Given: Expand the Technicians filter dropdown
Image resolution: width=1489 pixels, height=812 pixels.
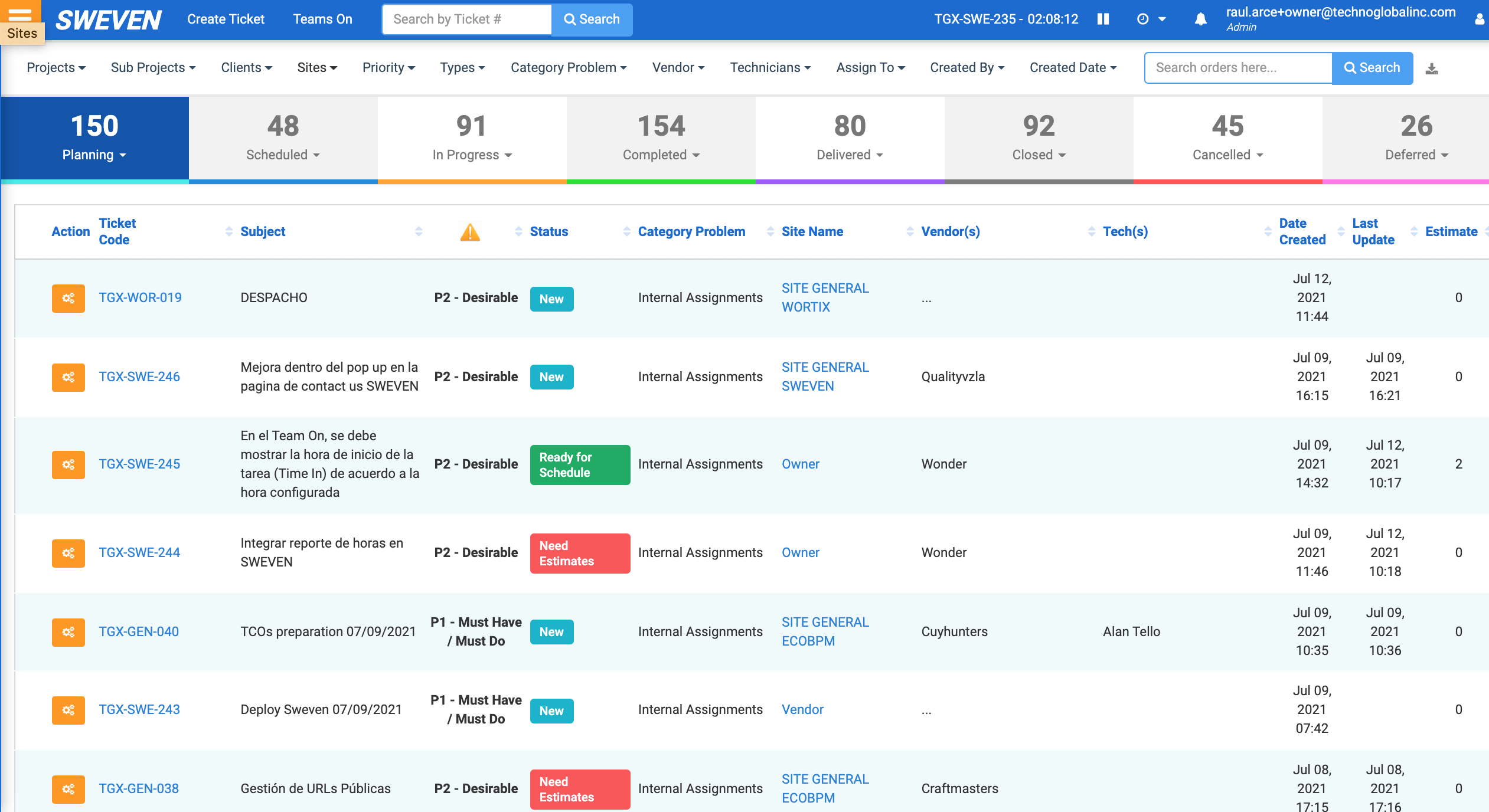Looking at the screenshot, I should (770, 68).
